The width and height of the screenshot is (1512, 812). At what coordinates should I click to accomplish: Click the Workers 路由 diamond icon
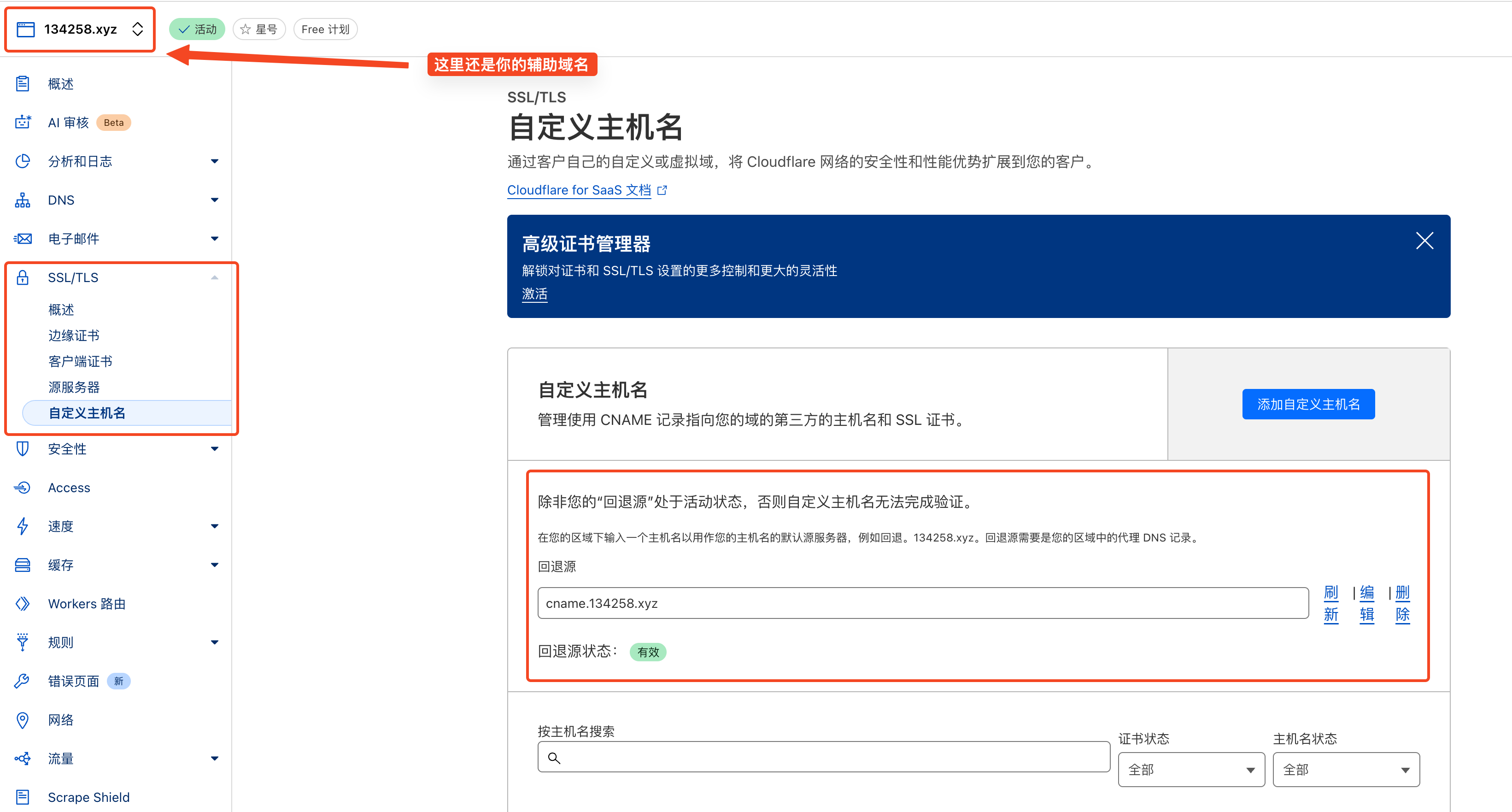tap(22, 604)
